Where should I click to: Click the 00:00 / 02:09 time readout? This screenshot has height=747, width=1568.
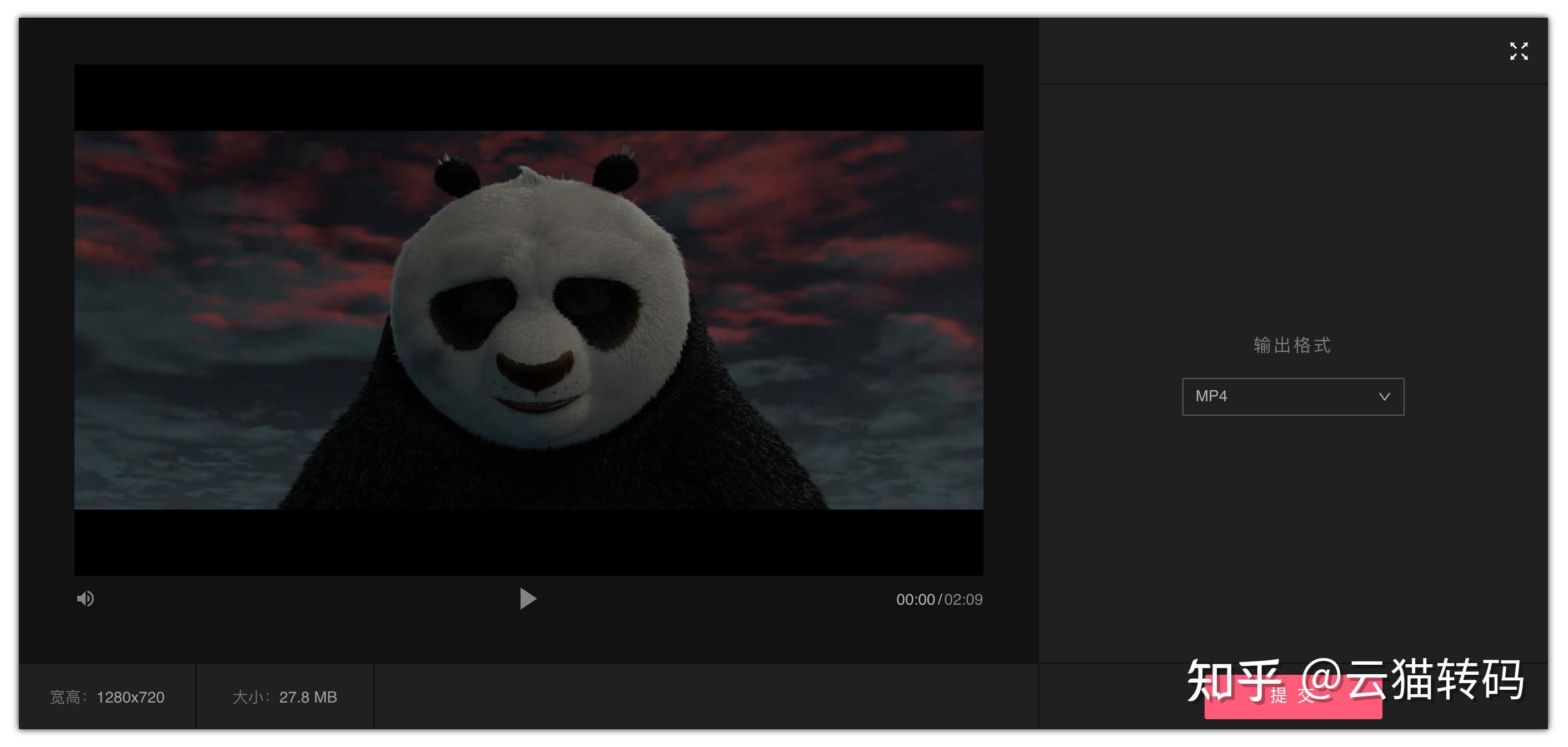pos(938,599)
